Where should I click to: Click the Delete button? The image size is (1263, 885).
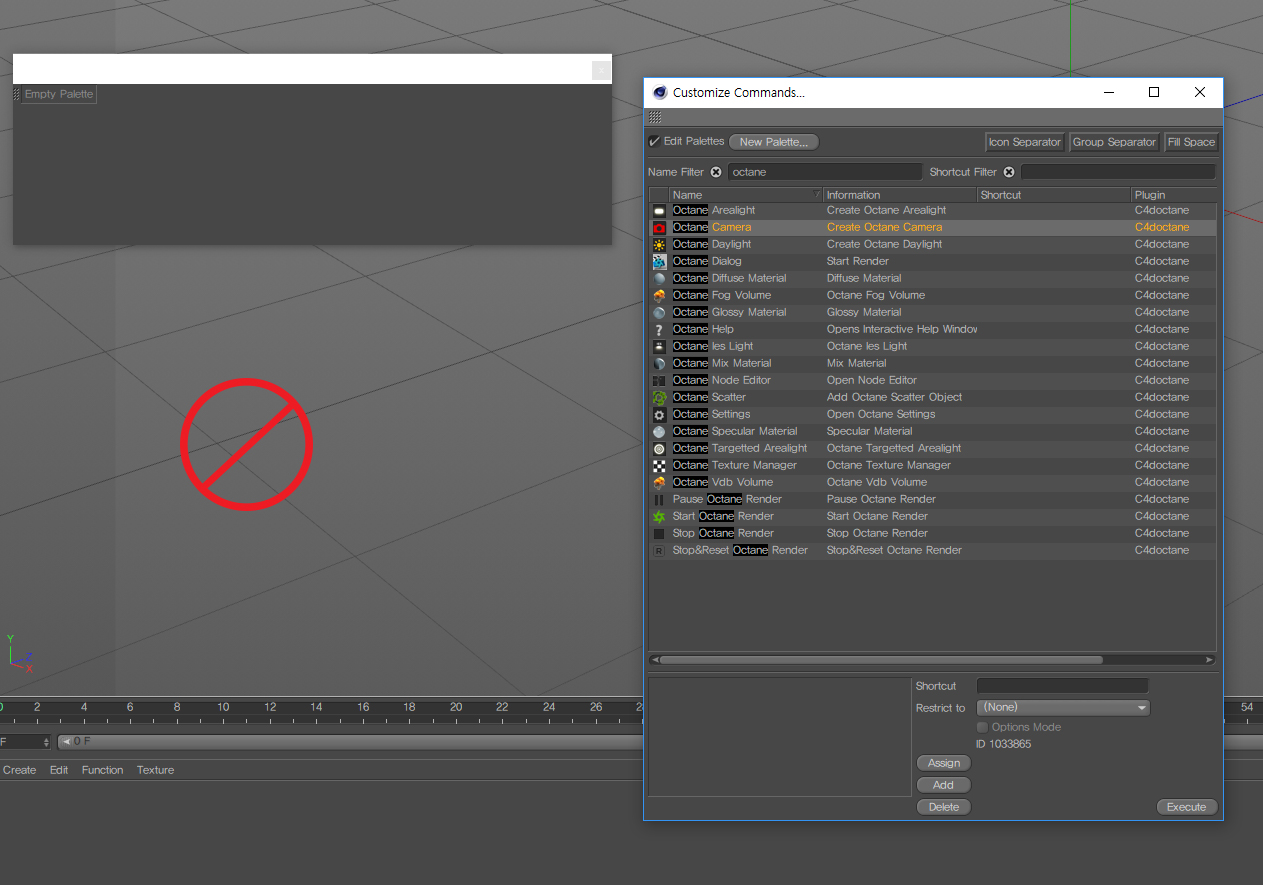coord(944,807)
